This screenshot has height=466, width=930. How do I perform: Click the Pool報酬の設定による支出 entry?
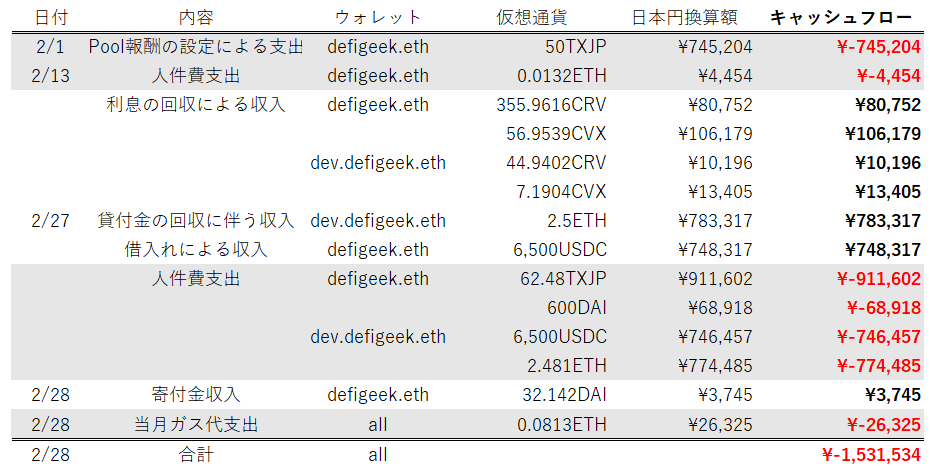(x=196, y=47)
